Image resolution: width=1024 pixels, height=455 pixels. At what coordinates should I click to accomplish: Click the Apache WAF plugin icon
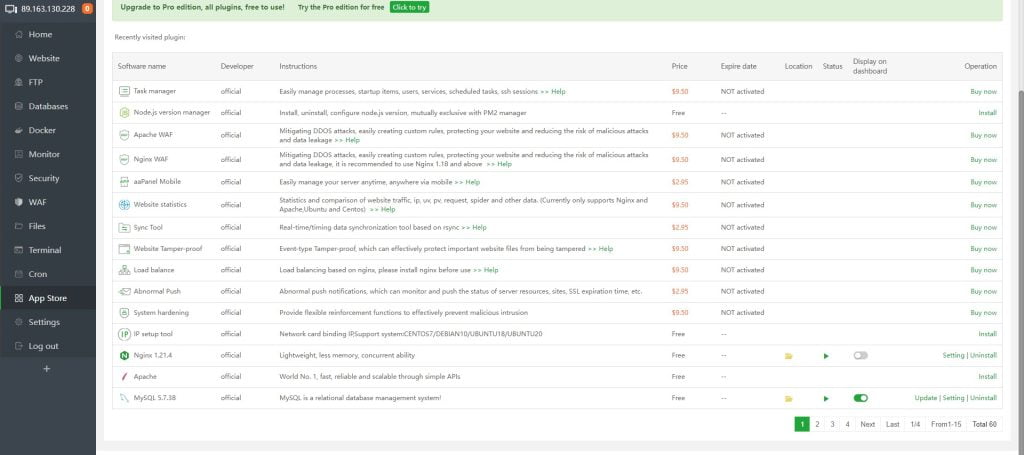[x=124, y=135]
